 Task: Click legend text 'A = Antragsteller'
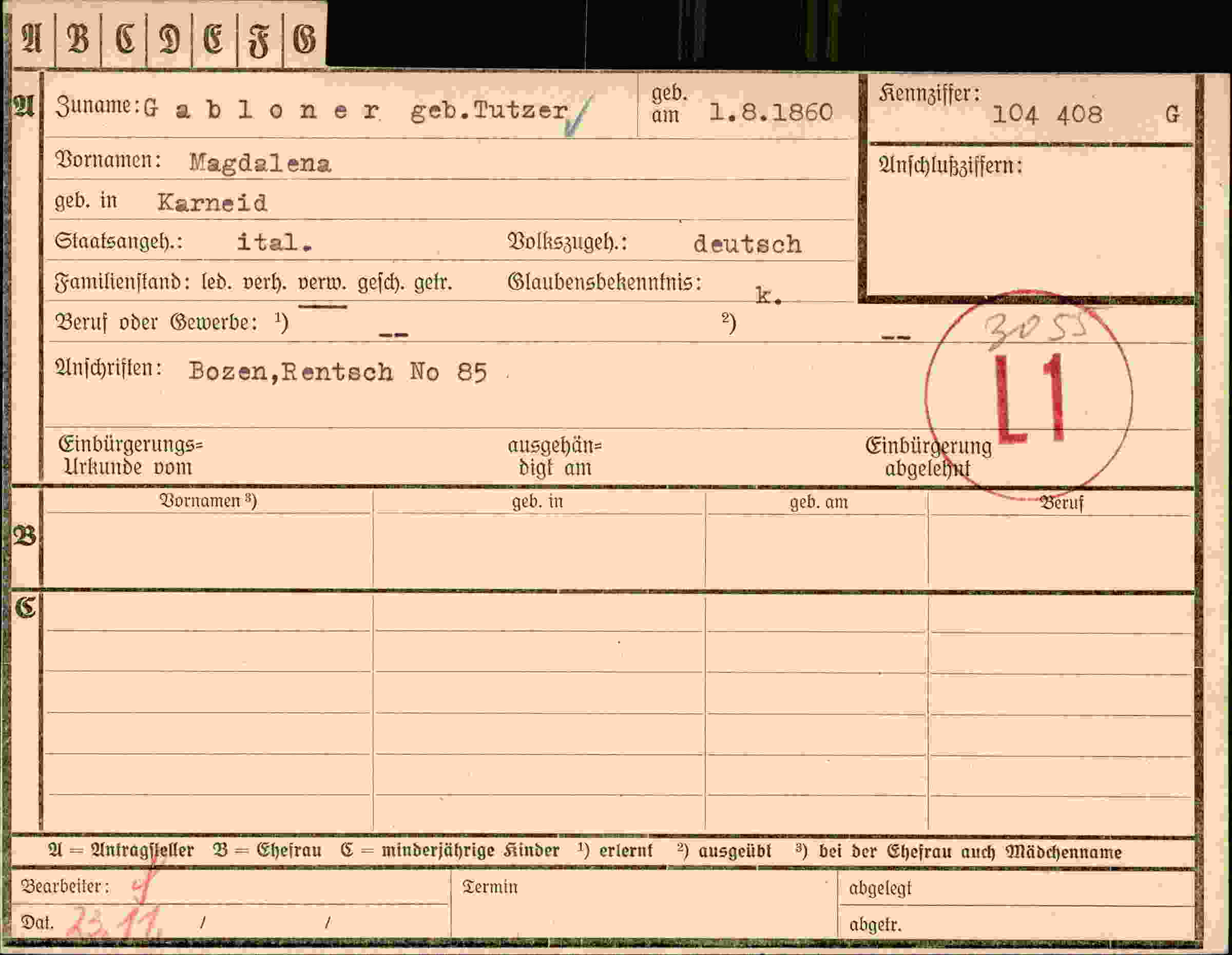tap(121, 850)
